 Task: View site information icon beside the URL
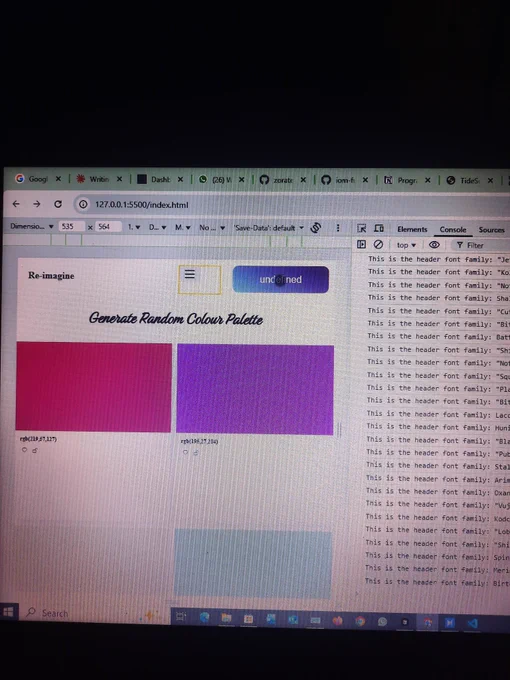pos(83,204)
